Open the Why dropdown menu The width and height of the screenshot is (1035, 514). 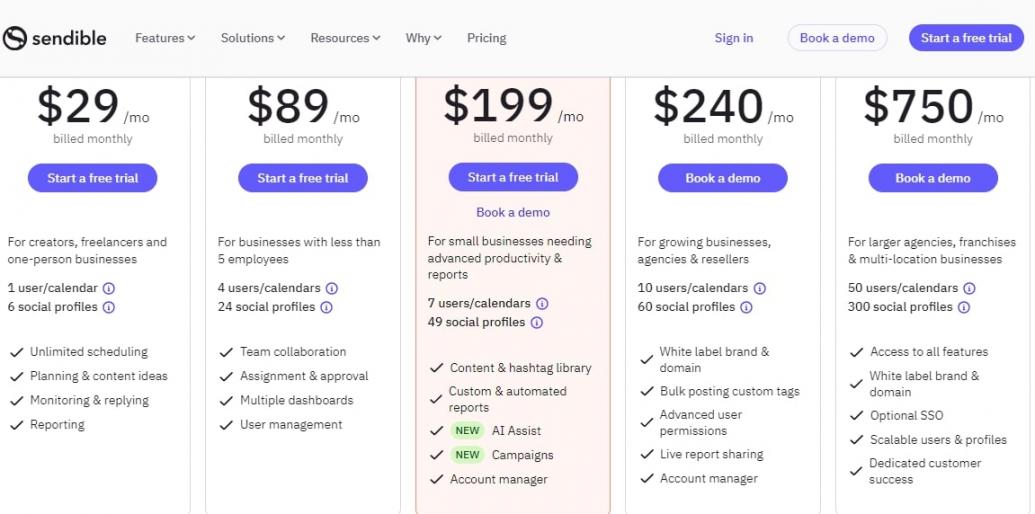[x=423, y=38]
